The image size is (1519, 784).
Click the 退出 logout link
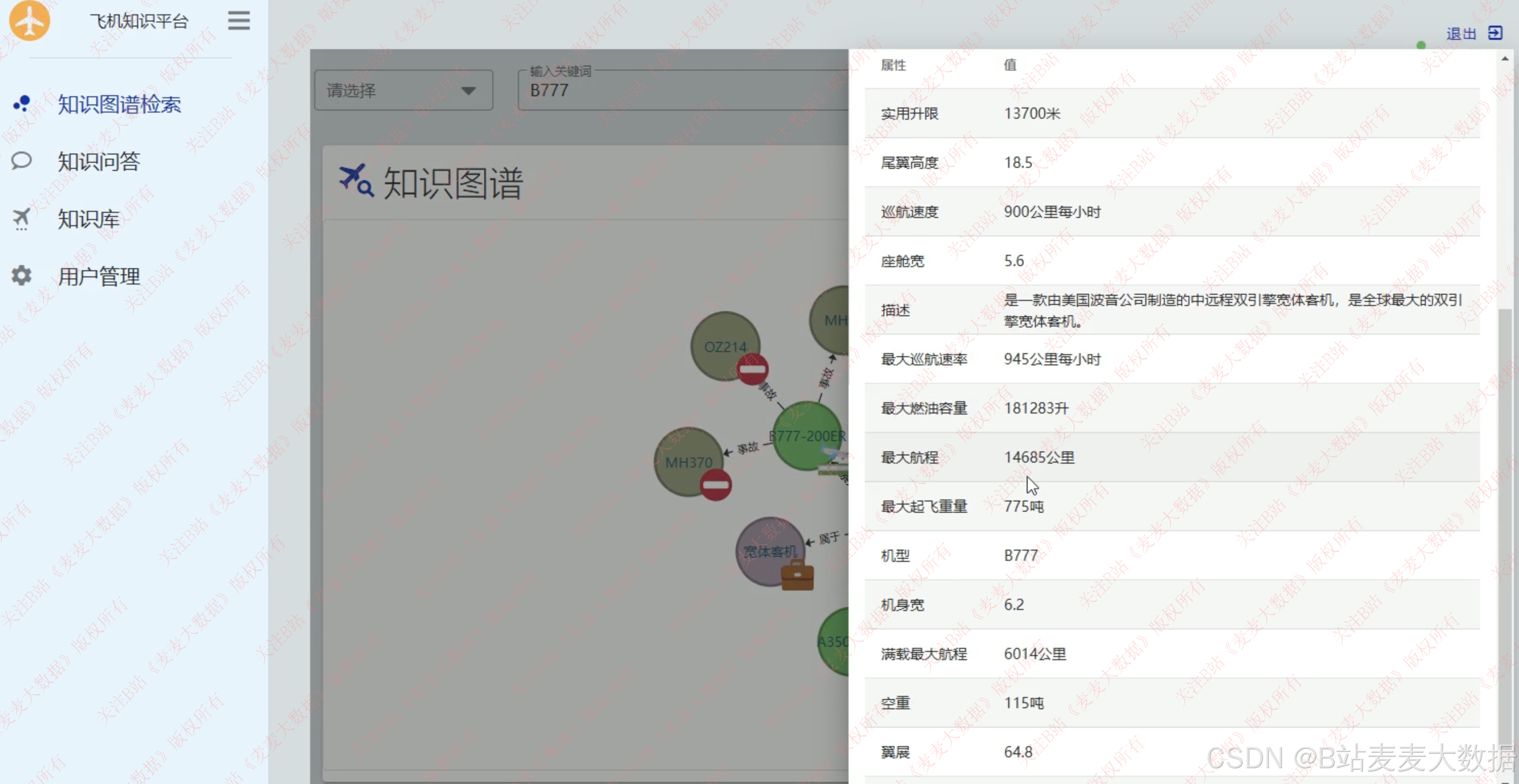click(x=1461, y=34)
